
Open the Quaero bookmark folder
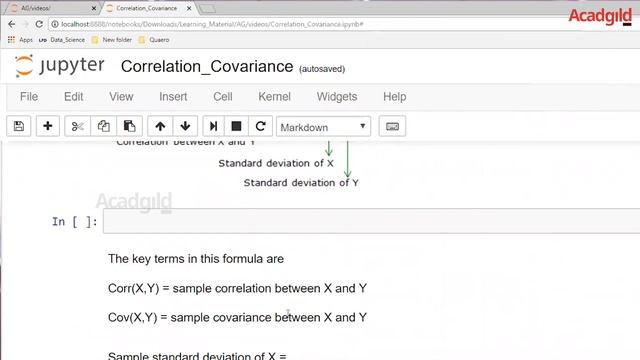(154, 40)
